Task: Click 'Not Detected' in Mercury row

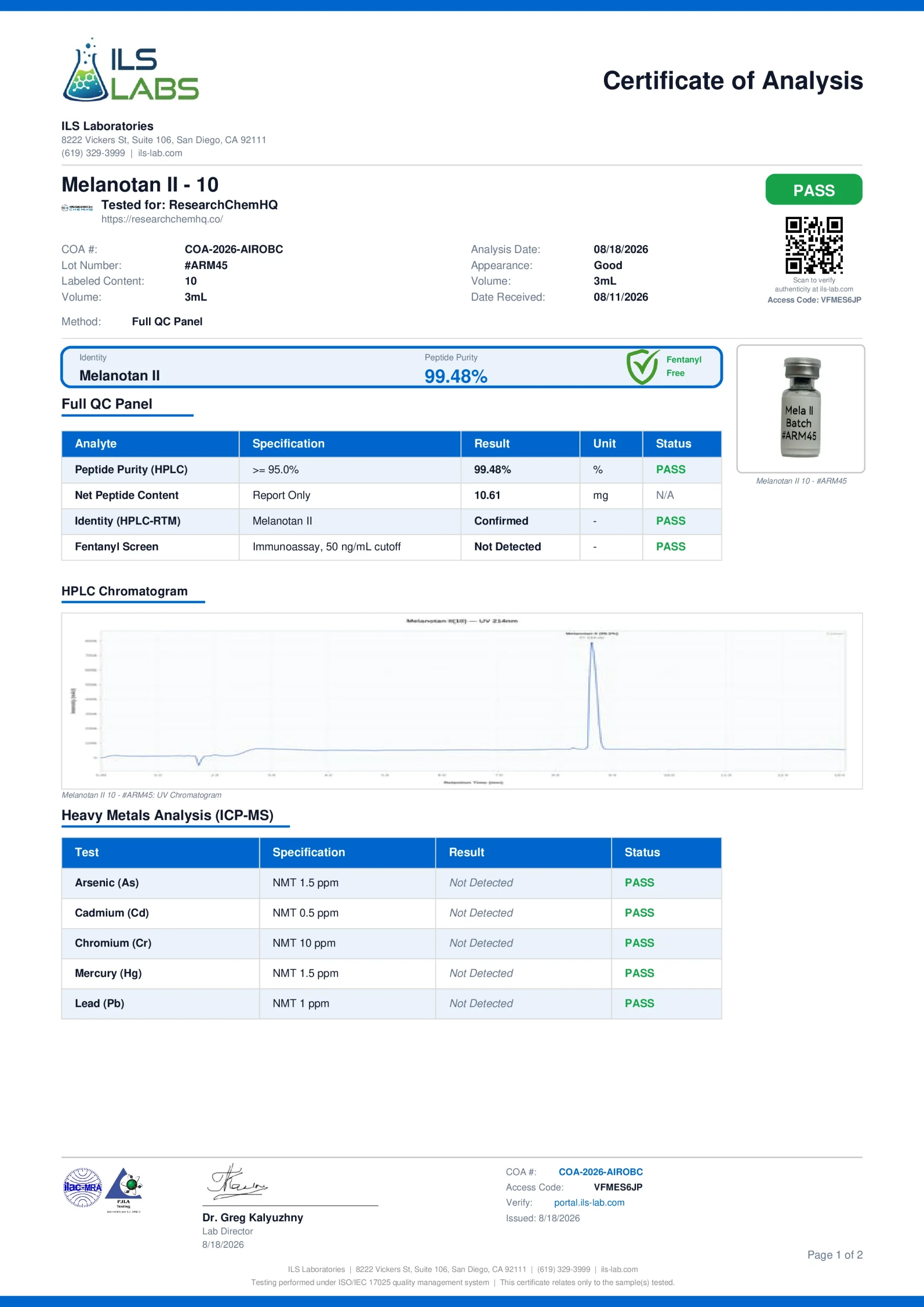Action: pyautogui.click(x=480, y=974)
